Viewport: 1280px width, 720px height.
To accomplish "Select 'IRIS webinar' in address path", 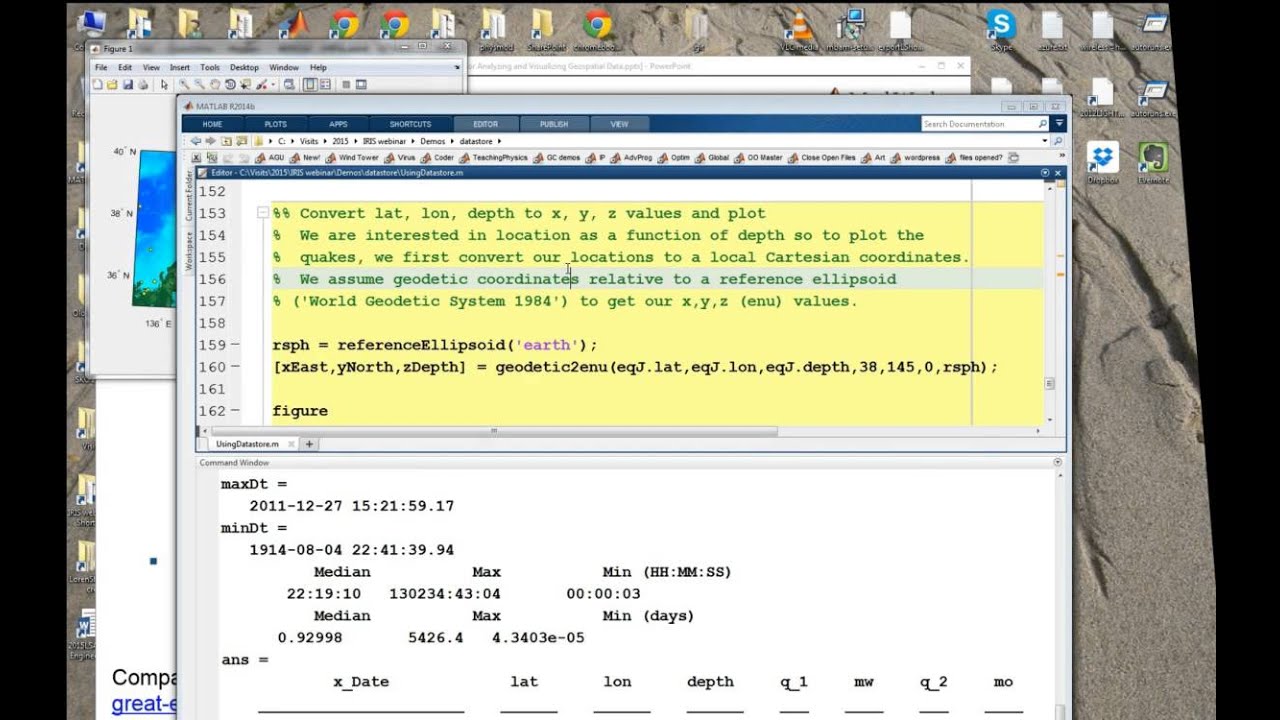I will [385, 141].
